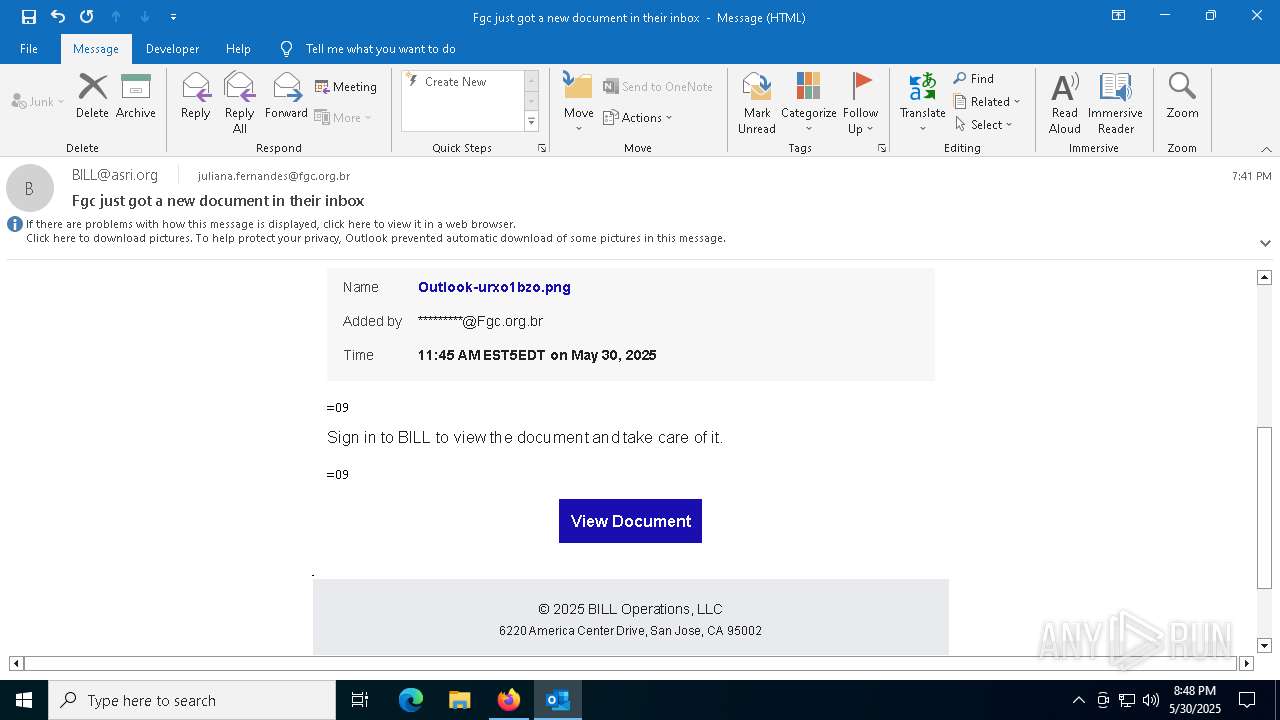Open the More respond options dropdown

343,117
